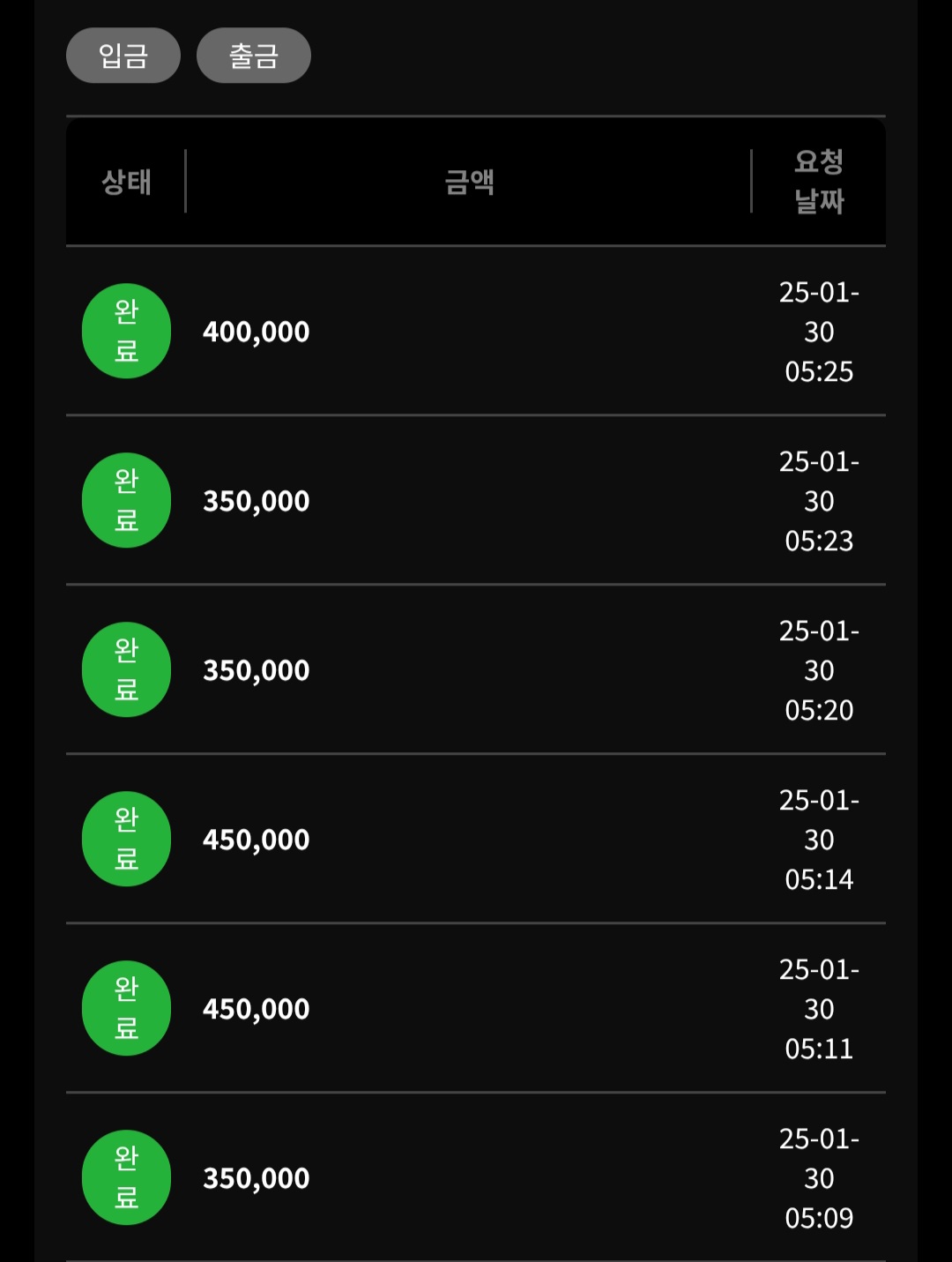
Task: Select the 400,000 amount entry
Action: (257, 332)
